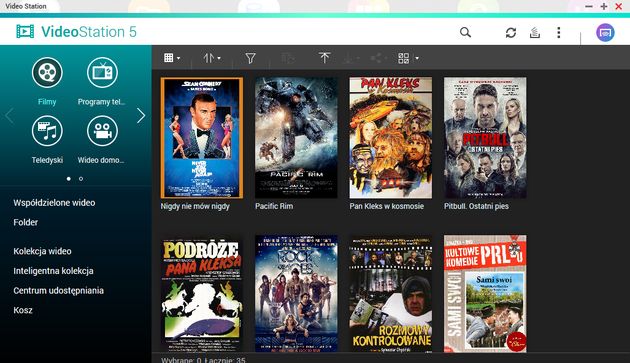This screenshot has height=363, width=630.
Task: Click the Teledyski category label
Action: tap(47, 160)
